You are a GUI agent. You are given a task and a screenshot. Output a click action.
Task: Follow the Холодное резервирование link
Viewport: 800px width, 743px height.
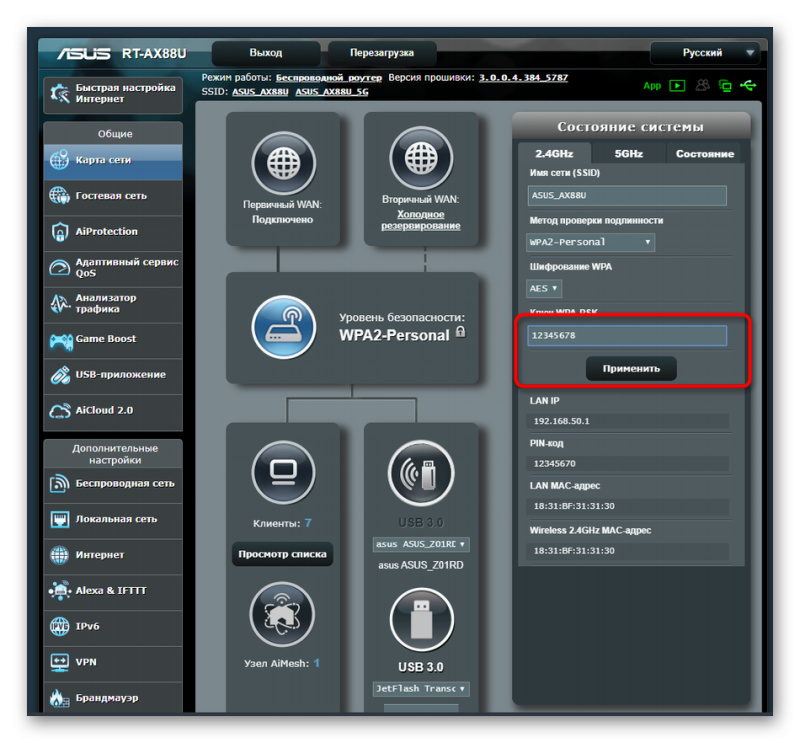click(x=421, y=220)
